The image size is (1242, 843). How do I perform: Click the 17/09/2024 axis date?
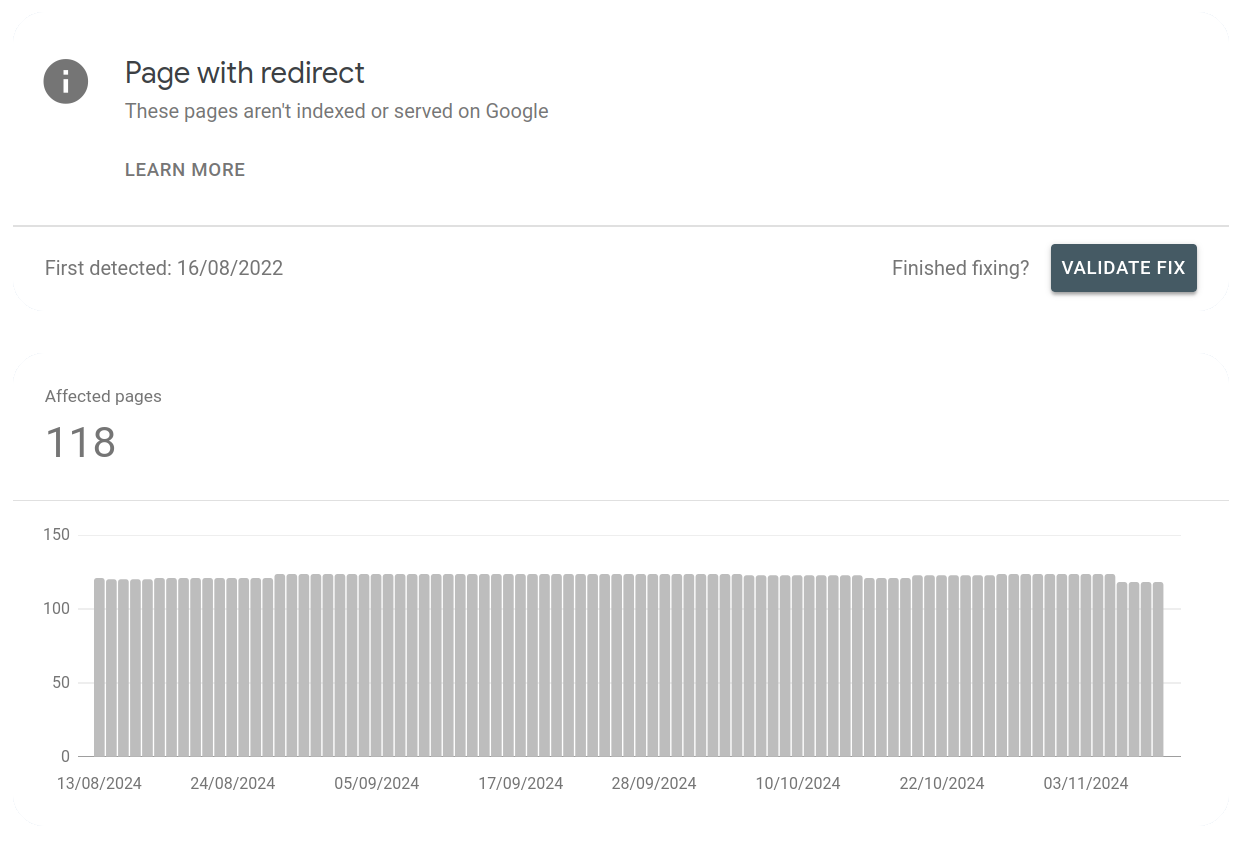(x=520, y=783)
